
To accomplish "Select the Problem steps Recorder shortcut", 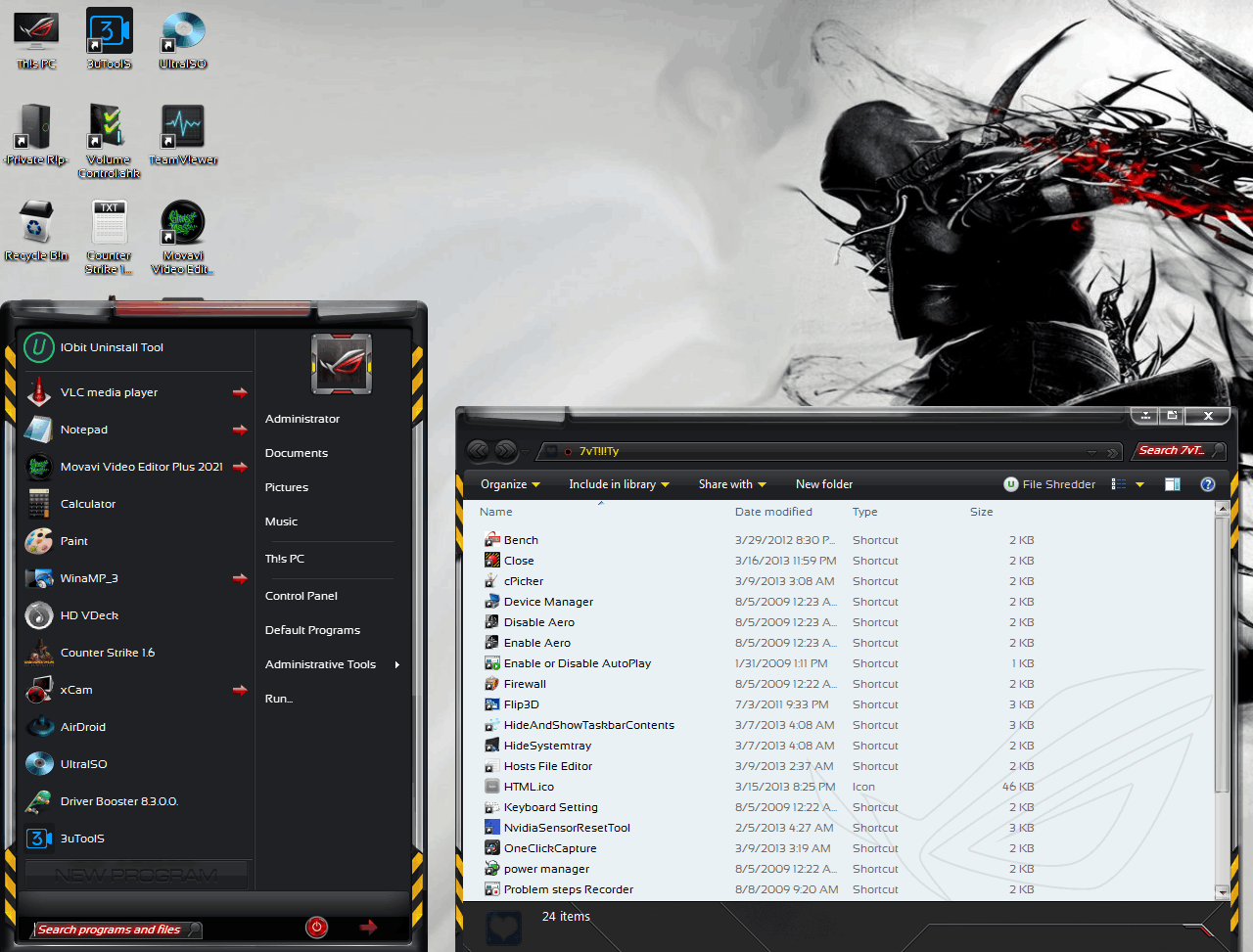I will 569,889.
